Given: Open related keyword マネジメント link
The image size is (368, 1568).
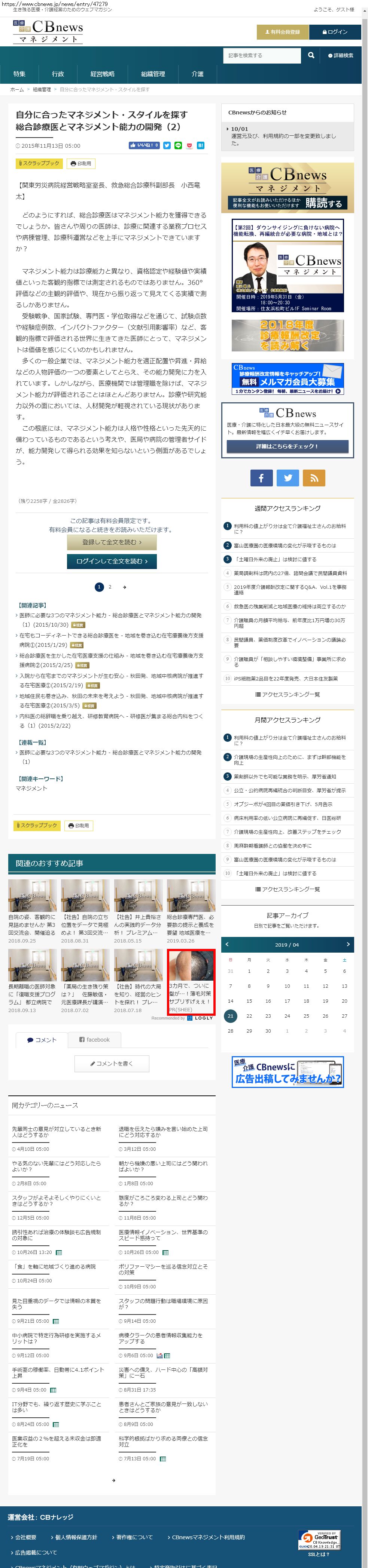Looking at the screenshot, I should (32, 788).
